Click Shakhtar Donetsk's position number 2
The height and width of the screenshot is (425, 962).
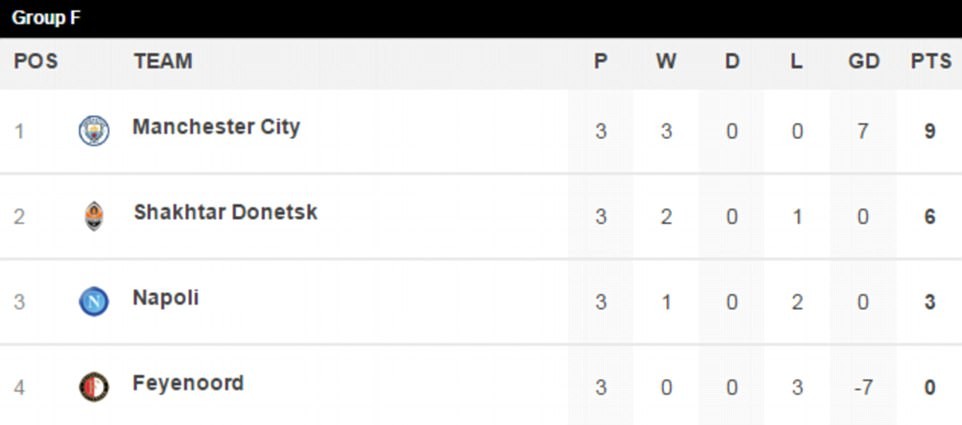[19, 216]
